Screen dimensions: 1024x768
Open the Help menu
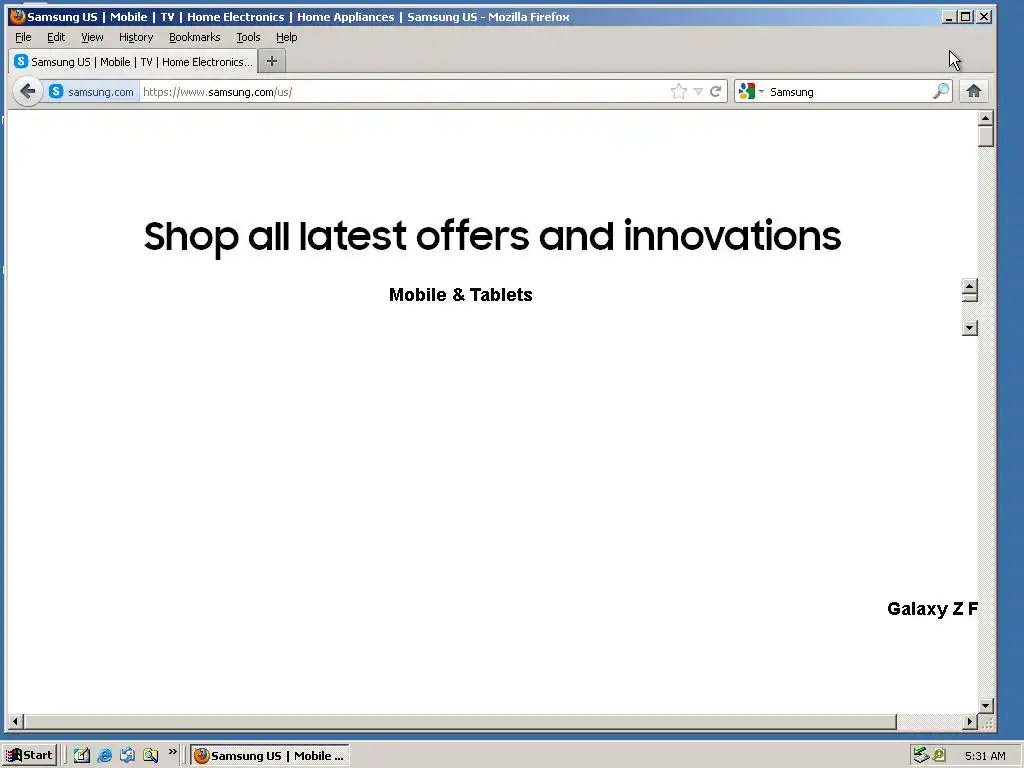tap(287, 37)
